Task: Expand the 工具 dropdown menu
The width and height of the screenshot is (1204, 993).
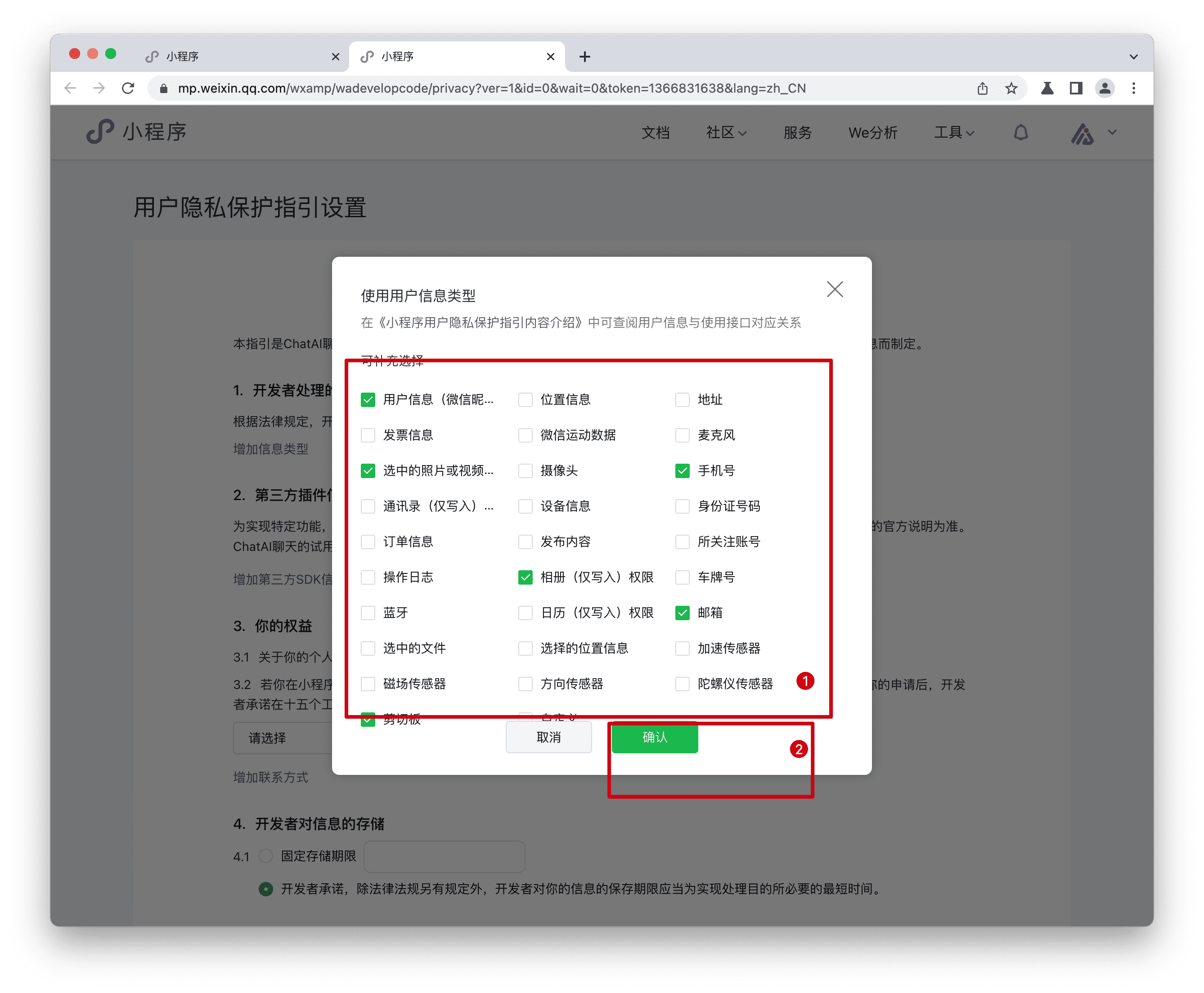Action: click(x=954, y=132)
